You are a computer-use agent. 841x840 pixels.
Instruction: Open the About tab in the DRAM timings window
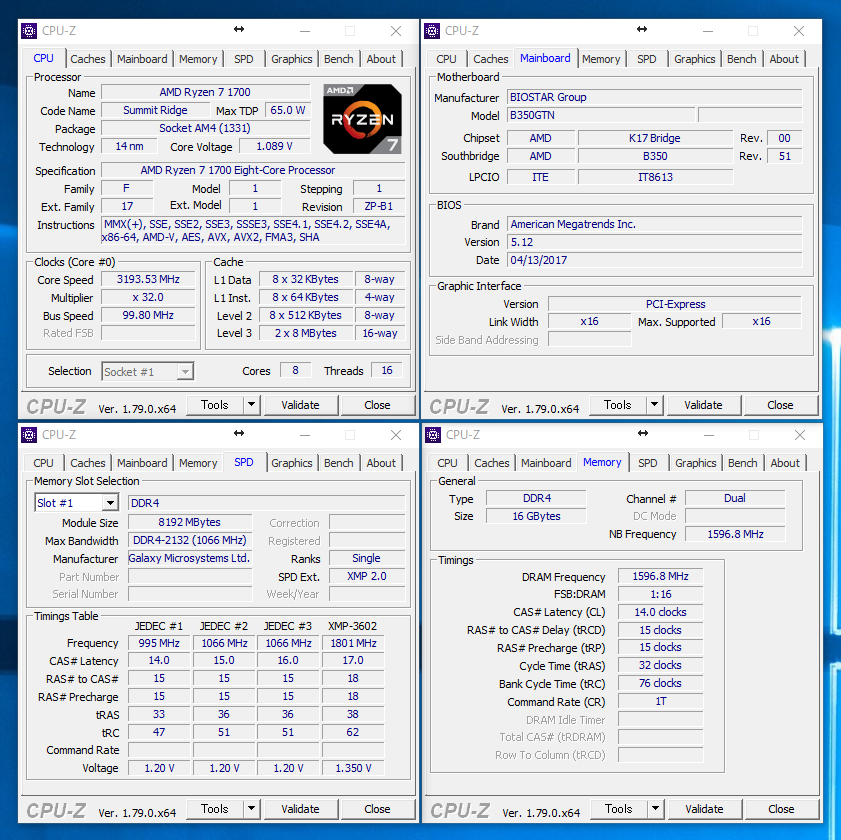785,463
